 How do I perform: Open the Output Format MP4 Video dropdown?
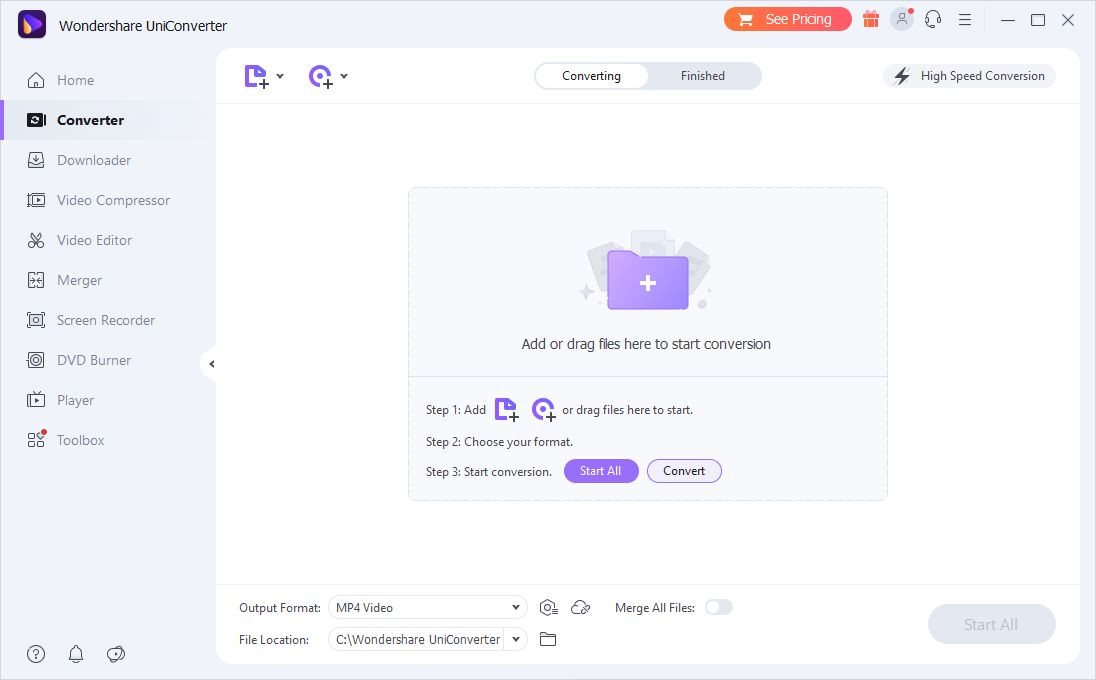[x=428, y=607]
